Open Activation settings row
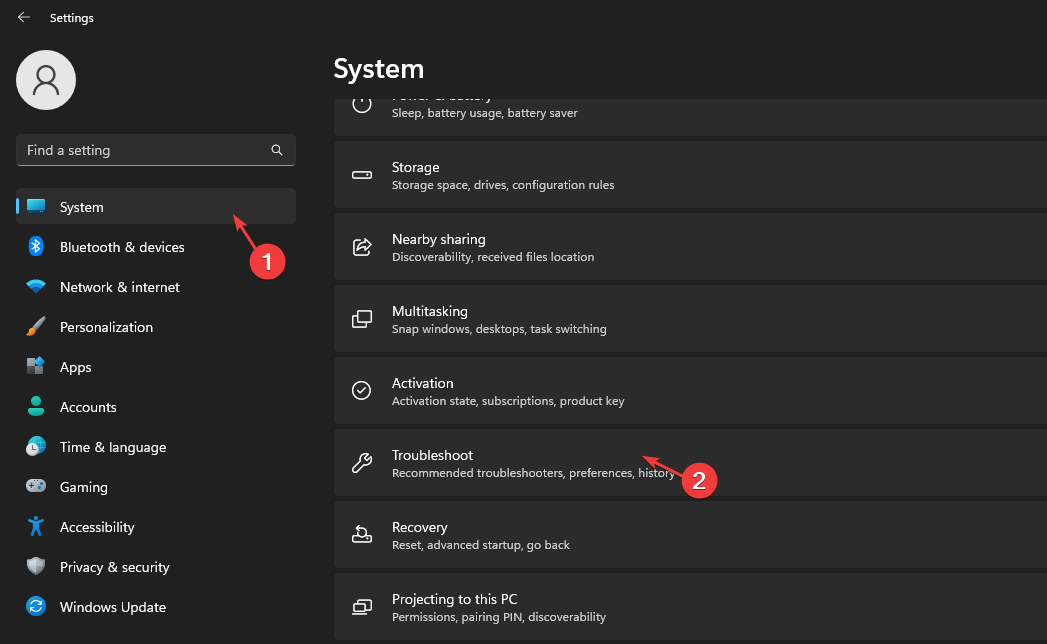This screenshot has height=644, width=1047. [690, 391]
